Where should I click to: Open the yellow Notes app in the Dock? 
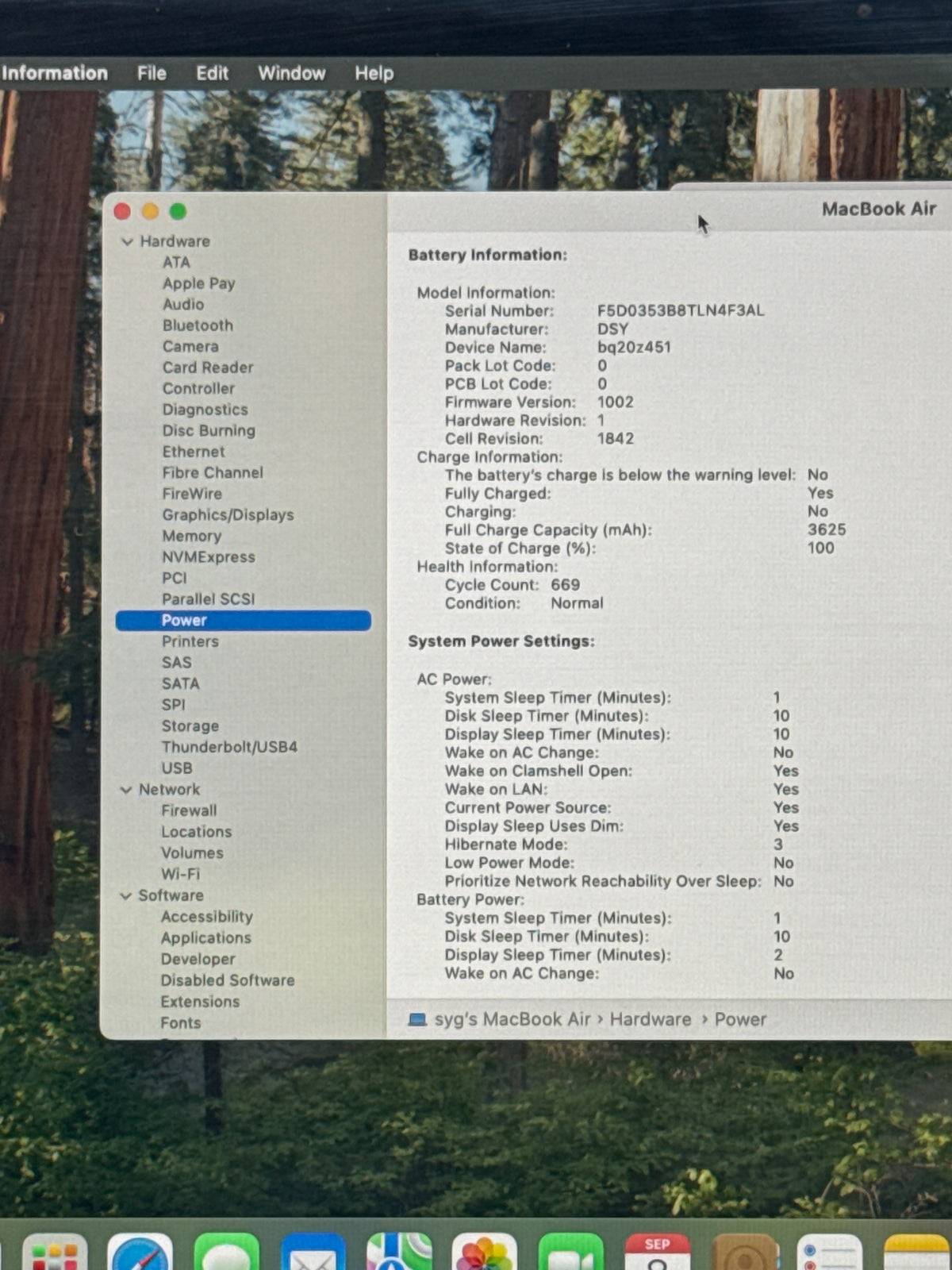pos(918,1253)
